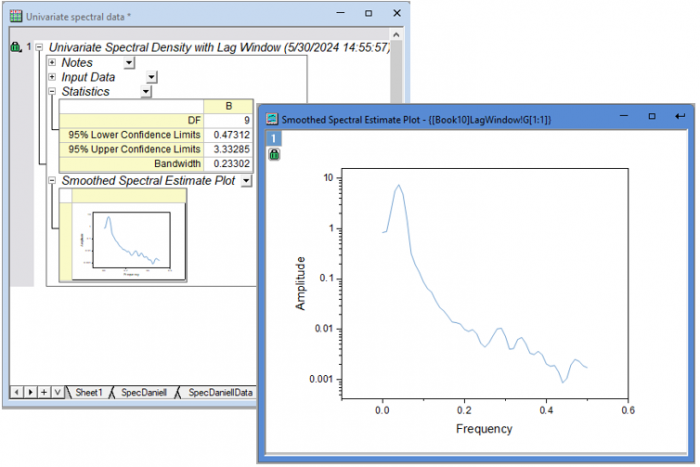Open Smoothed Spectral Estimate Plot dropdown menu
The image size is (700, 467).
click(246, 181)
